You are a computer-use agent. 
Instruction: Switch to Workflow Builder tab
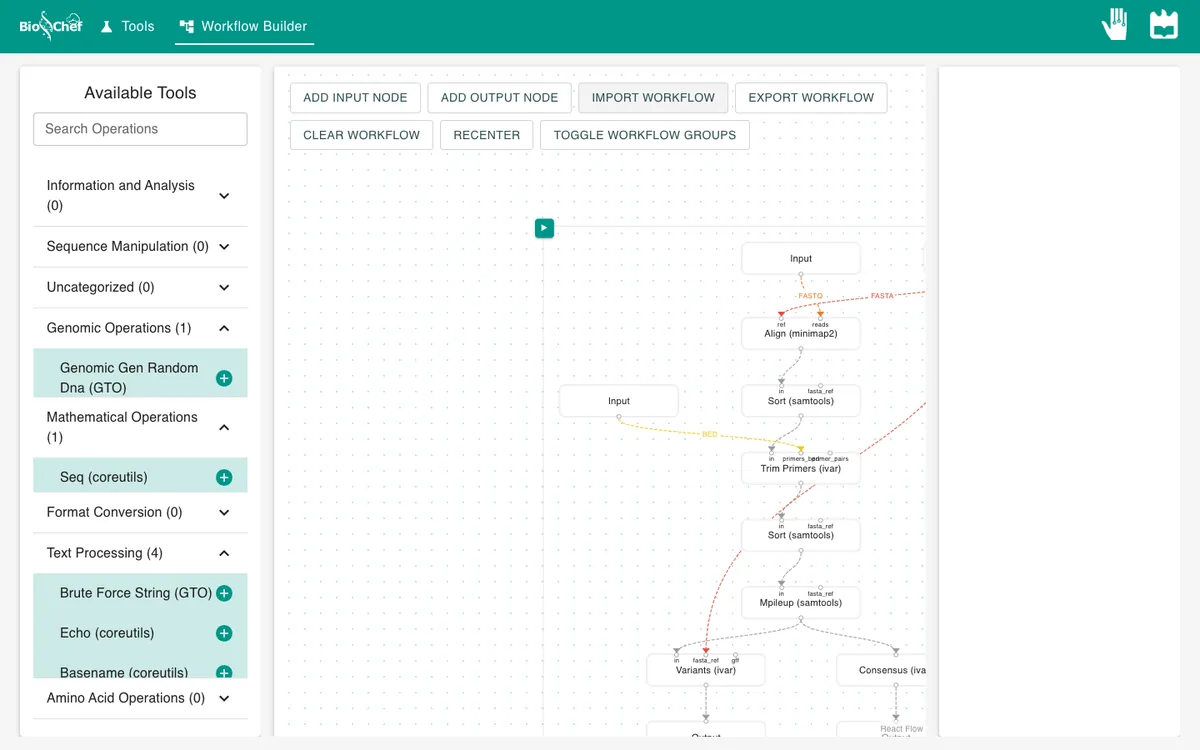(244, 26)
